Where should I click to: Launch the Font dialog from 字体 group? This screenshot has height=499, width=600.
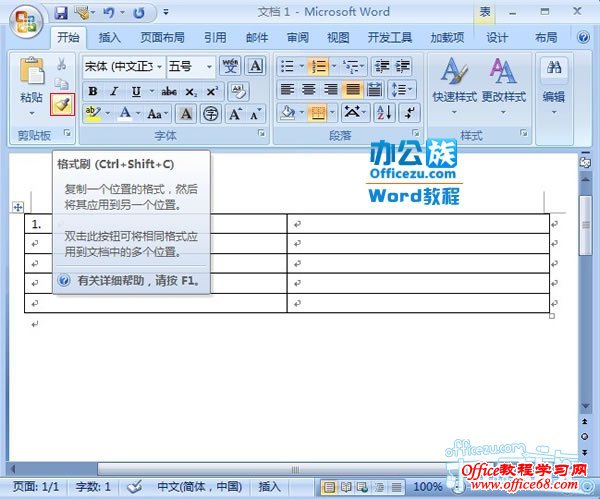tap(261, 133)
